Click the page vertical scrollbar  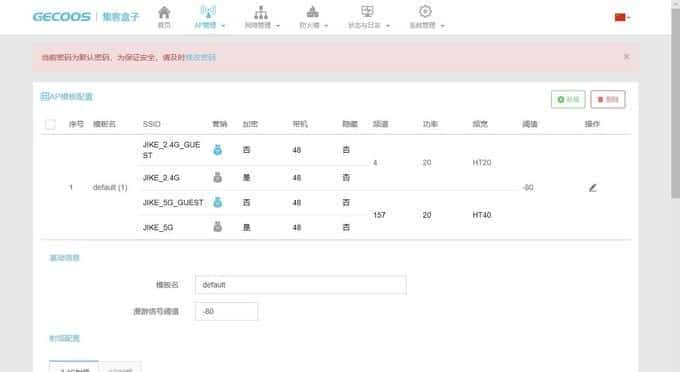pyautogui.click(x=675, y=104)
